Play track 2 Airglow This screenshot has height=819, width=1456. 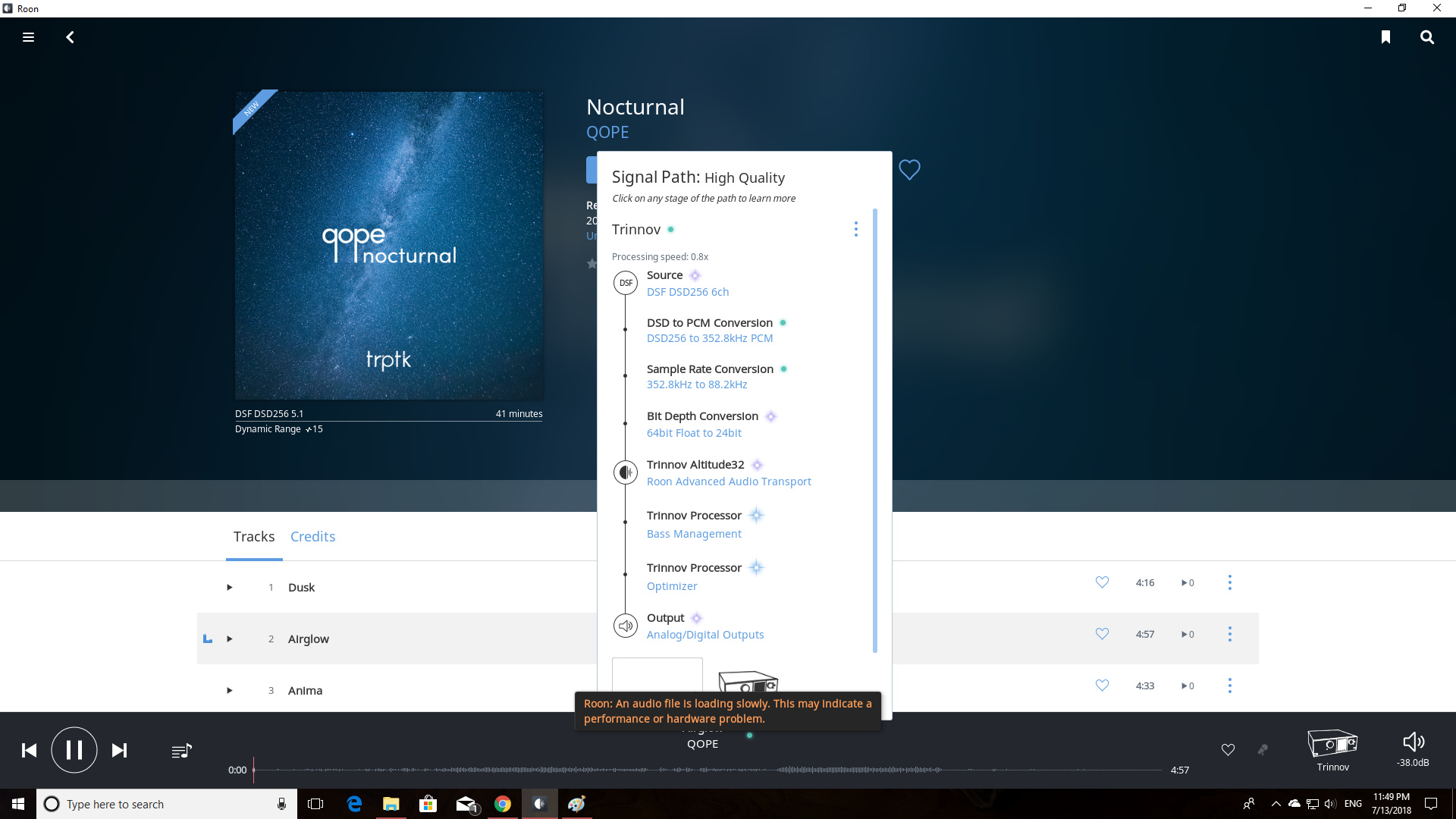coord(229,639)
